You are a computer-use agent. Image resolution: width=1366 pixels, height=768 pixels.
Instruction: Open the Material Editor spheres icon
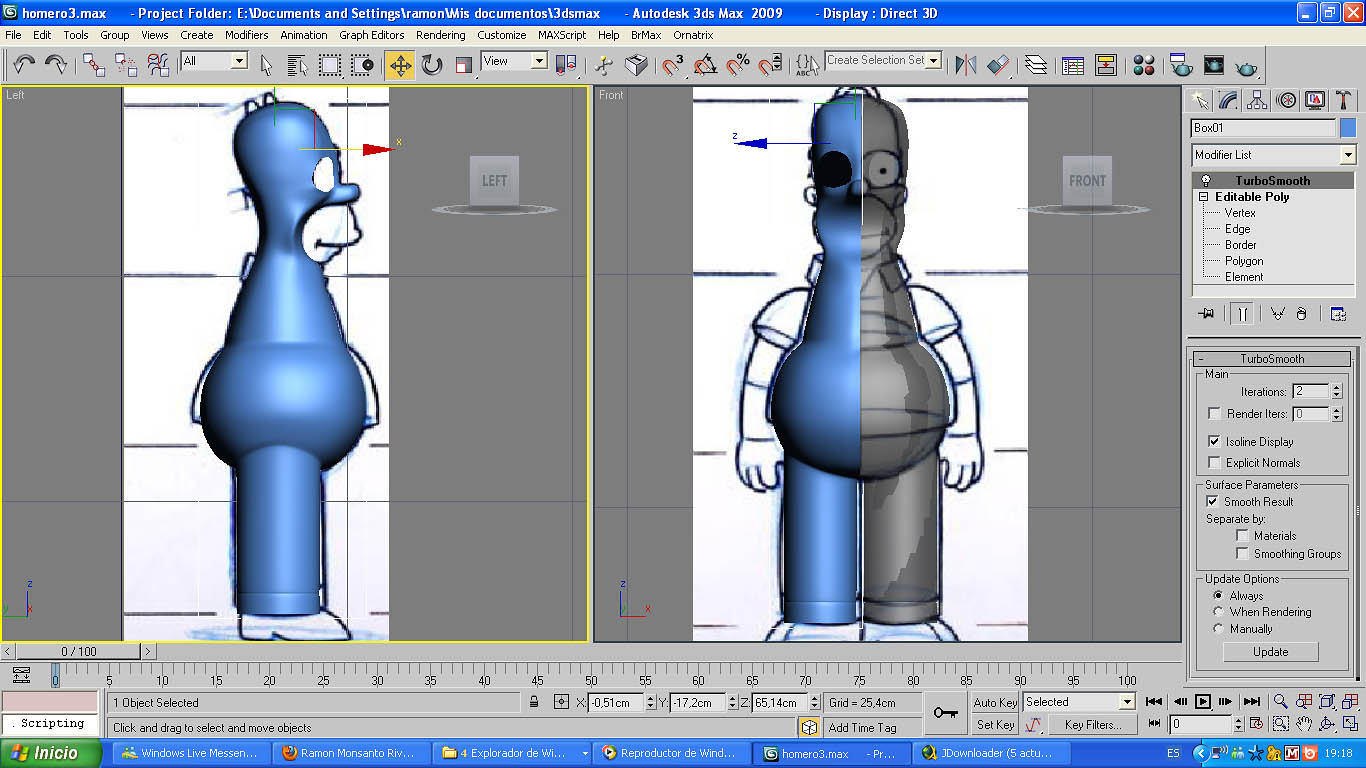(1144, 65)
